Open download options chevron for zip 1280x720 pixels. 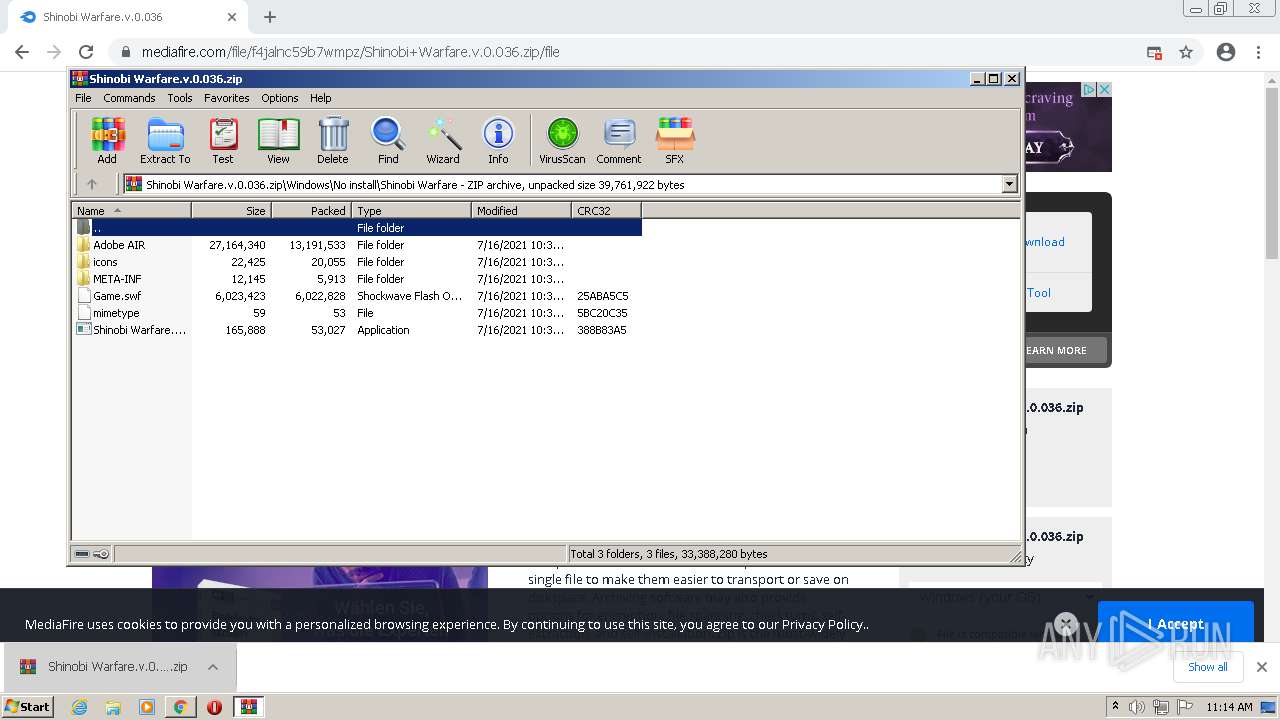tap(213, 667)
